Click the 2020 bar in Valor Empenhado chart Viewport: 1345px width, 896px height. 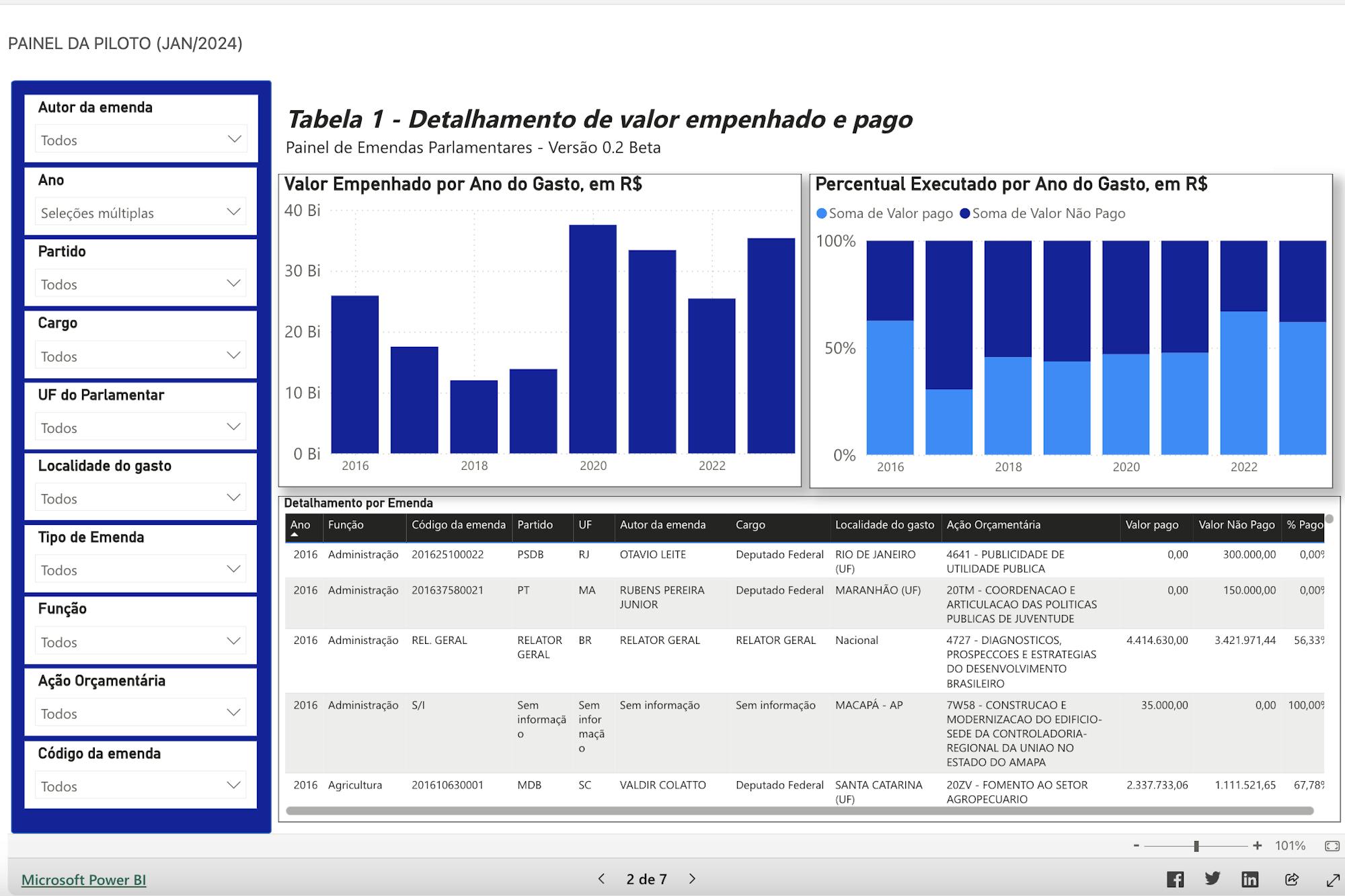pos(592,339)
